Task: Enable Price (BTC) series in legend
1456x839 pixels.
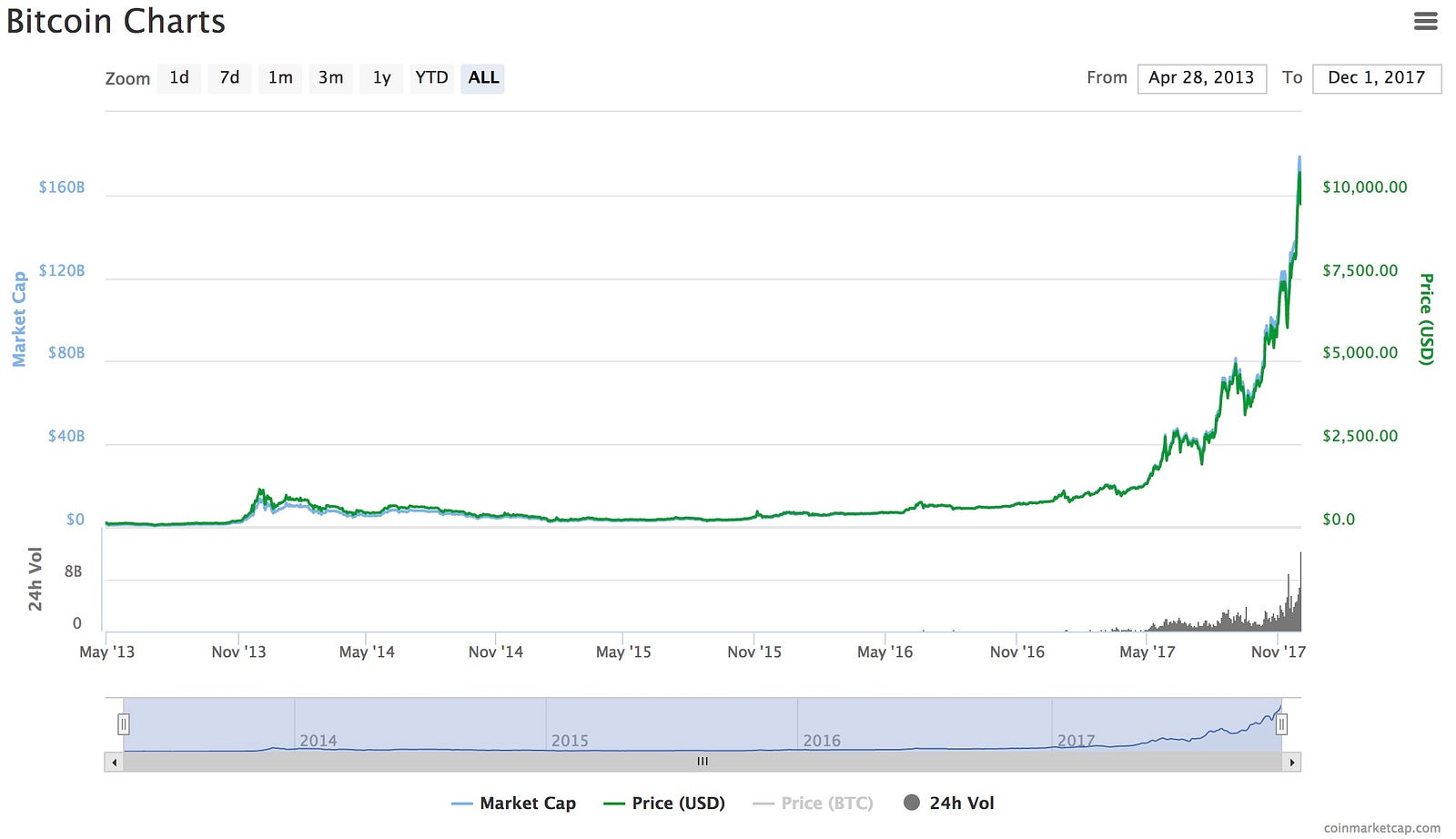Action: tap(813, 804)
